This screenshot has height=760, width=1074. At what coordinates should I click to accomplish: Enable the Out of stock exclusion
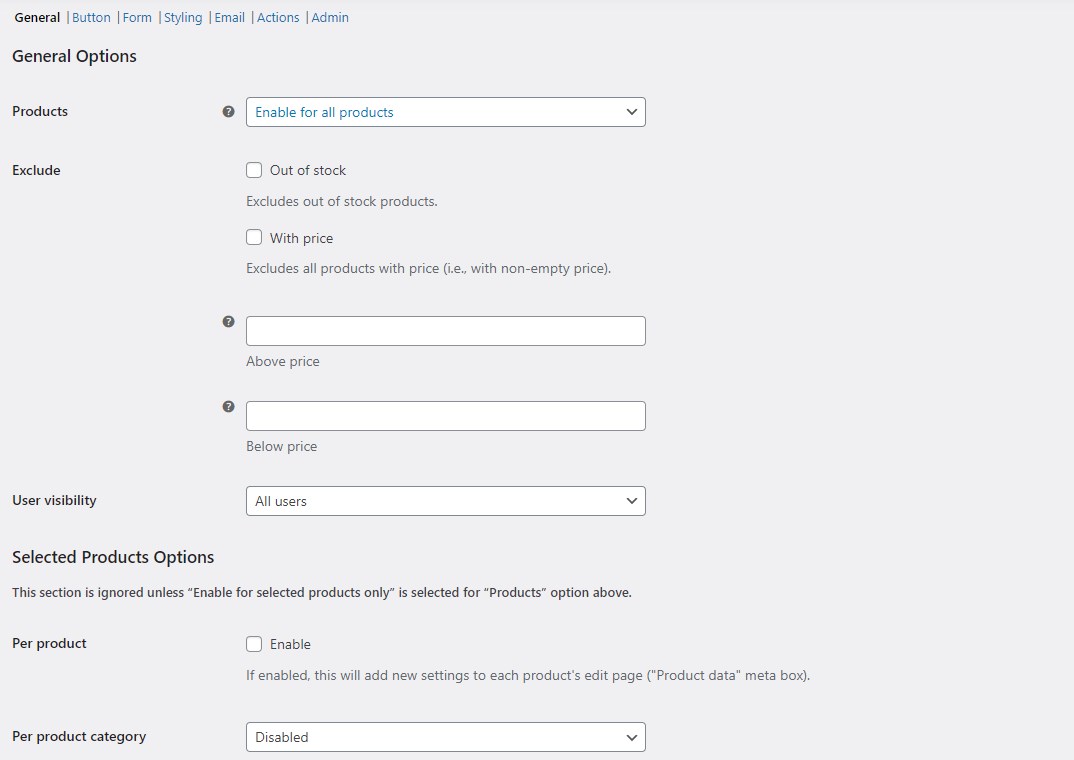click(254, 170)
